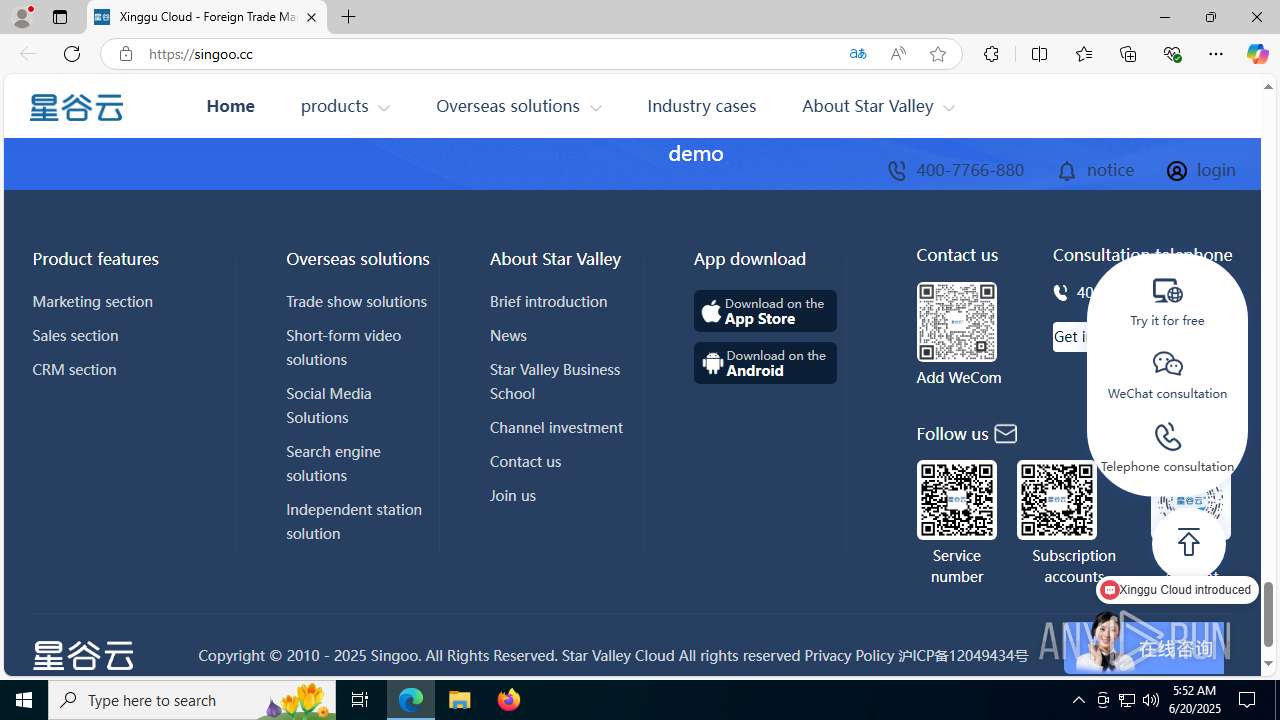Click the Follow us envelope icon
1280x720 pixels.
(x=1005, y=433)
